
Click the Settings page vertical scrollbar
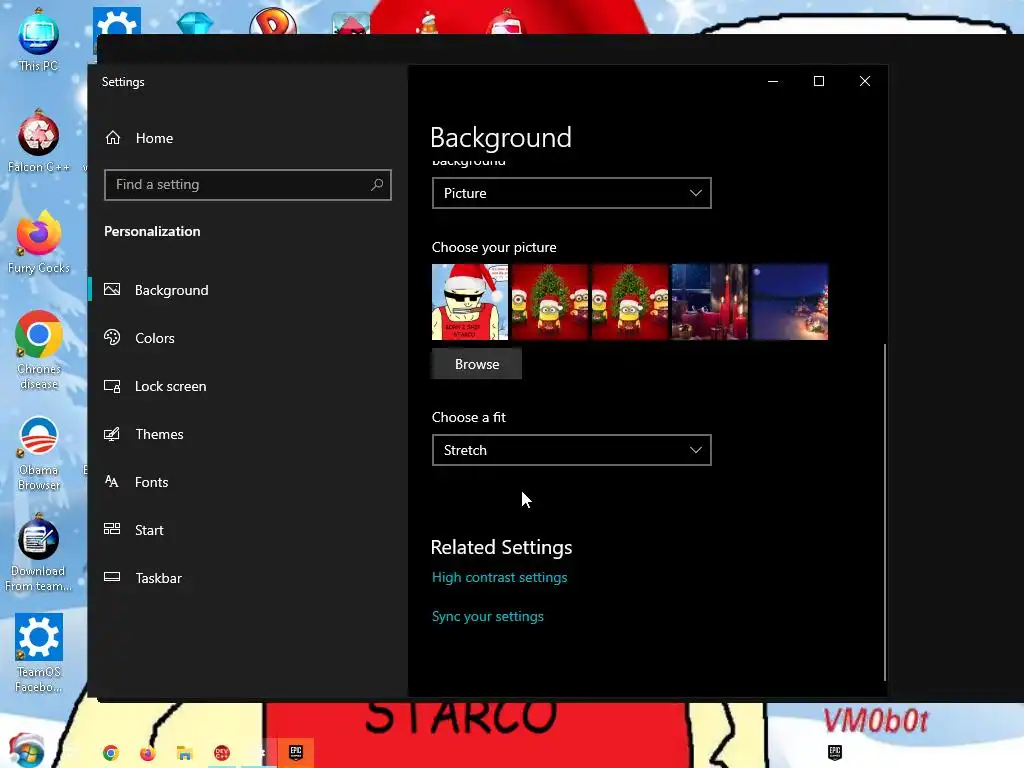coord(885,512)
